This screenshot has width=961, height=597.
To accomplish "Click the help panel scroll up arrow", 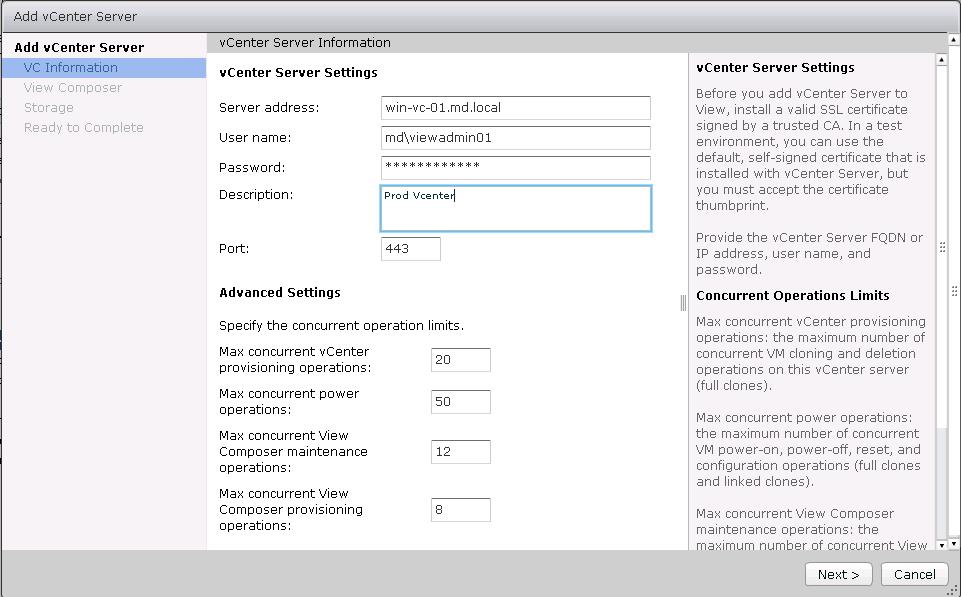I will 941,60.
